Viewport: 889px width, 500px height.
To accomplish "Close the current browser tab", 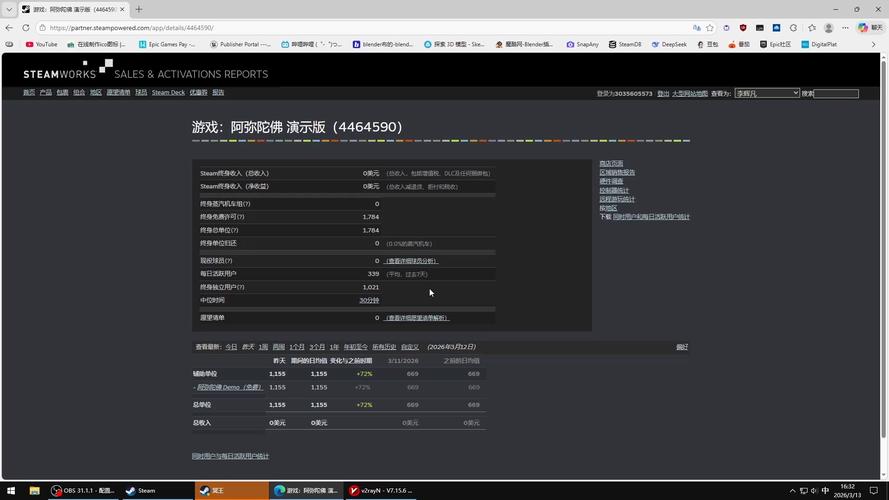I will point(122,10).
